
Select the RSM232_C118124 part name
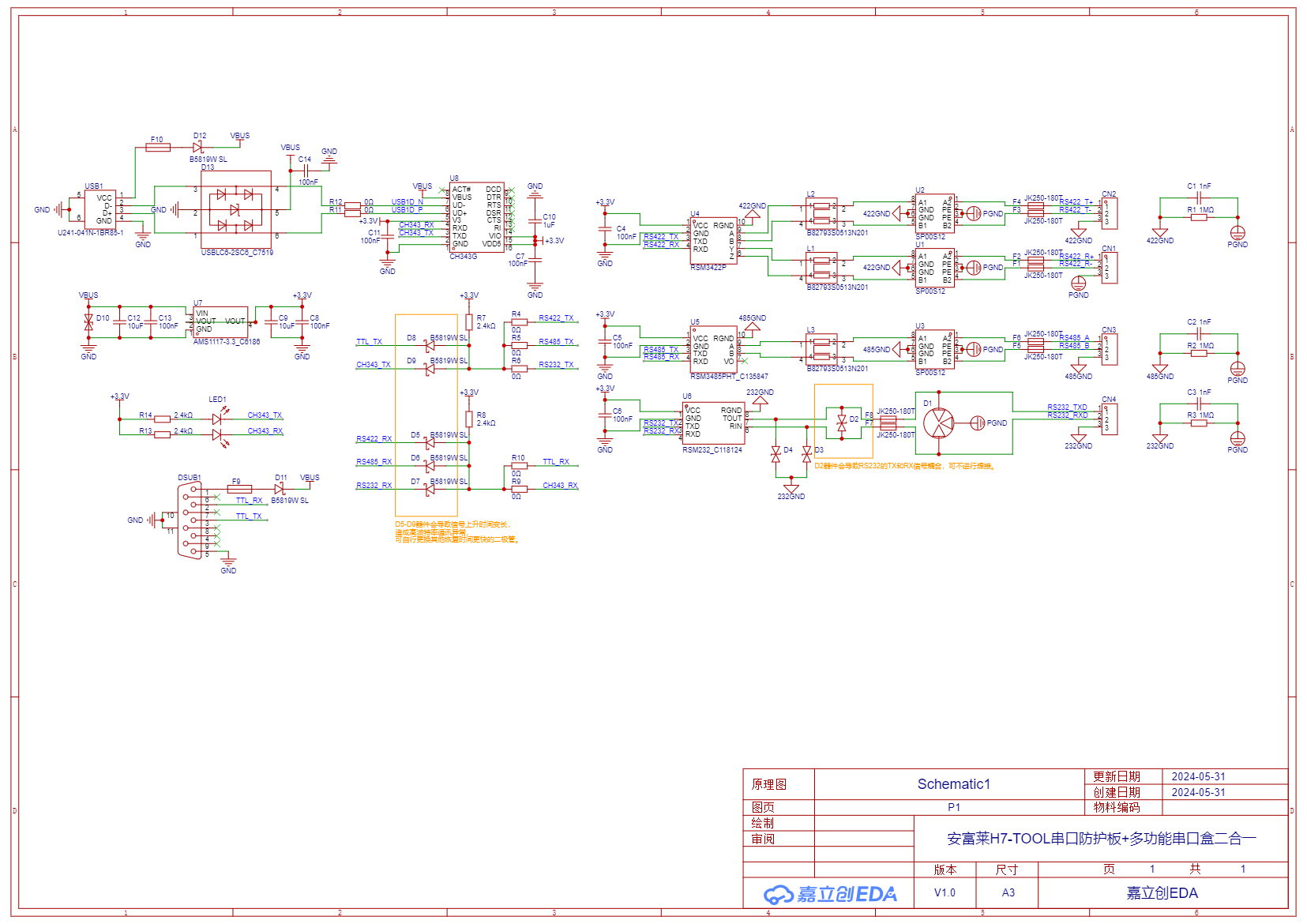click(712, 450)
